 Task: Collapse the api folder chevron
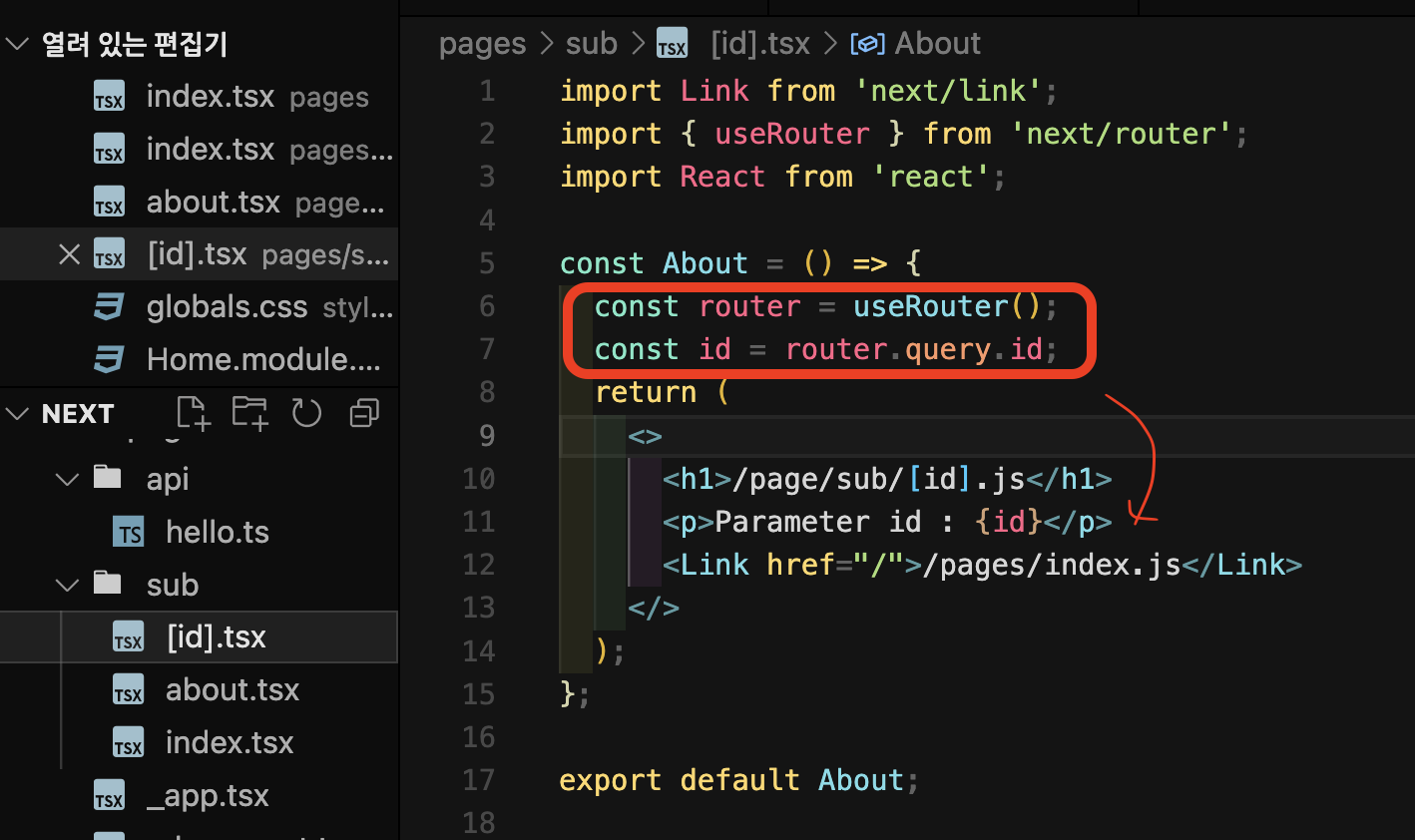(67, 479)
